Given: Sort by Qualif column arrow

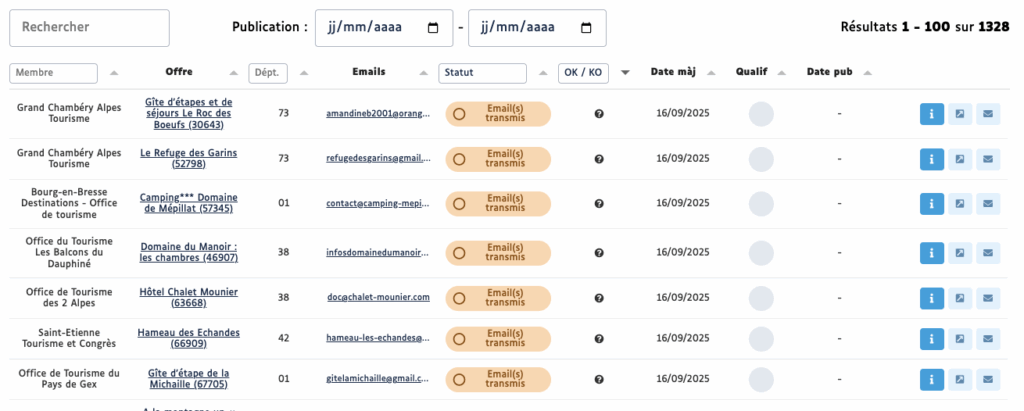Looking at the screenshot, I should tap(781, 72).
